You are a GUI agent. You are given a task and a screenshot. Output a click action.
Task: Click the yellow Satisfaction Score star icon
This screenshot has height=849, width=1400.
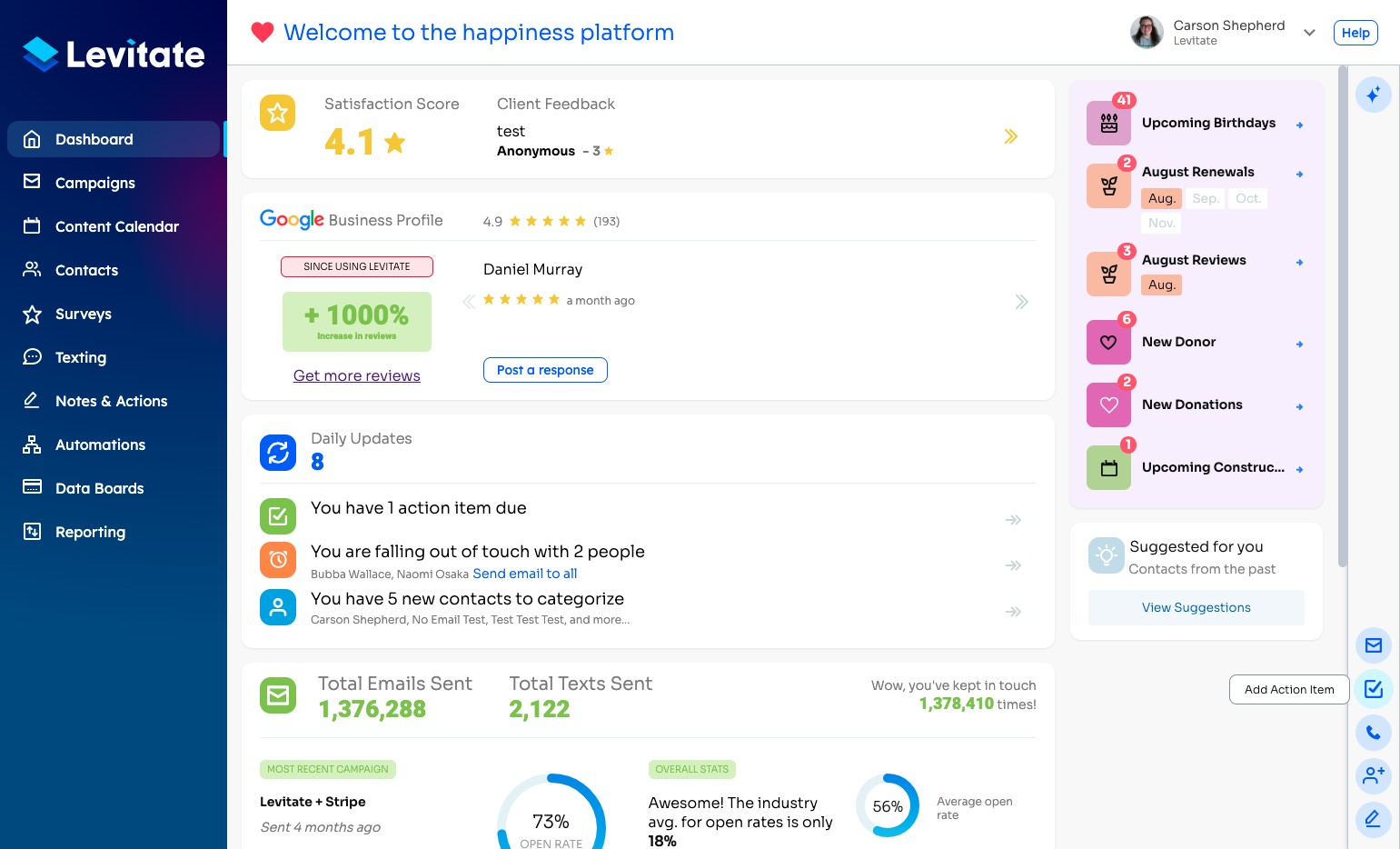[x=278, y=113]
